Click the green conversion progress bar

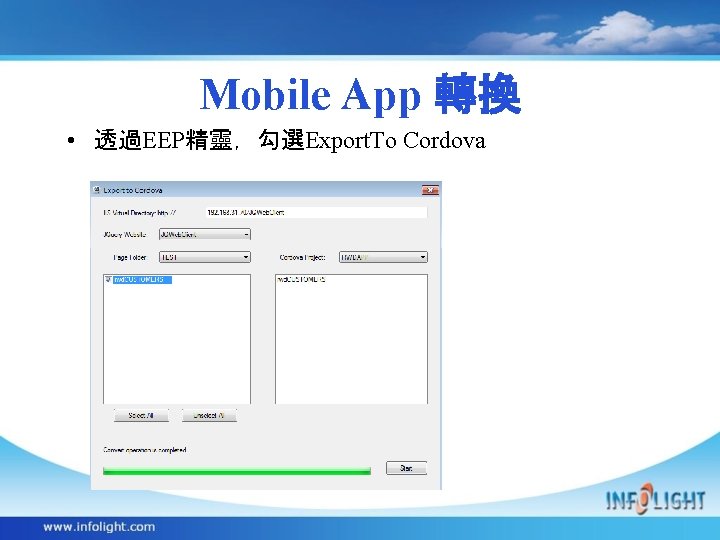tap(237, 471)
